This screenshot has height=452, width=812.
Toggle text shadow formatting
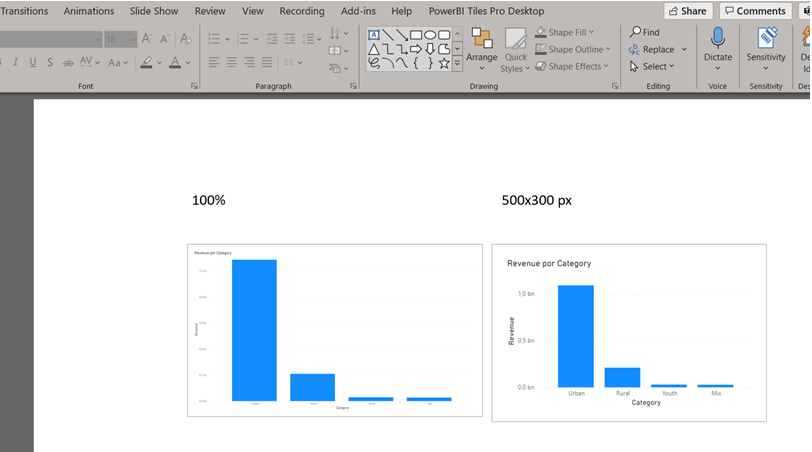coord(50,62)
